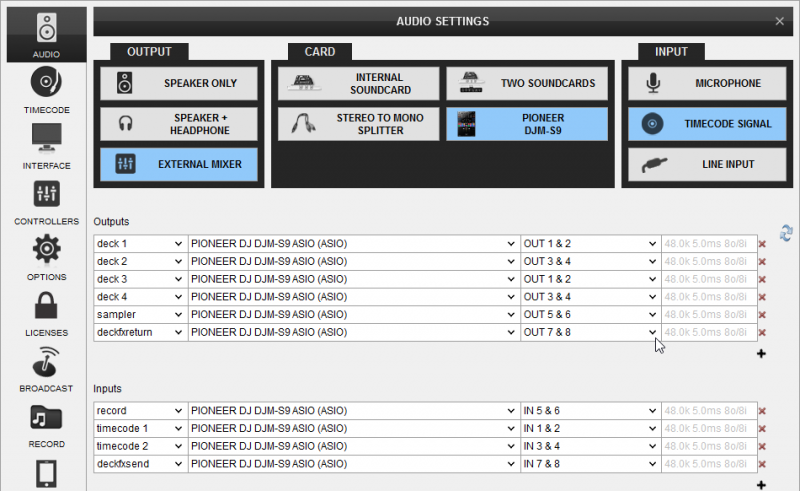Open the Interface settings section
Screen dimensions: 800x491
pos(46,144)
